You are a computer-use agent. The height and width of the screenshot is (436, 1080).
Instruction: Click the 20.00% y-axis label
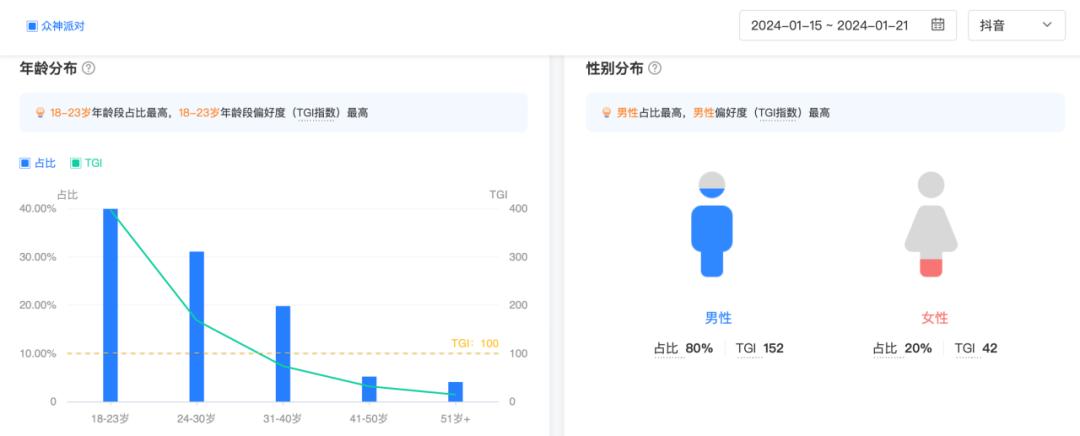click(x=39, y=305)
